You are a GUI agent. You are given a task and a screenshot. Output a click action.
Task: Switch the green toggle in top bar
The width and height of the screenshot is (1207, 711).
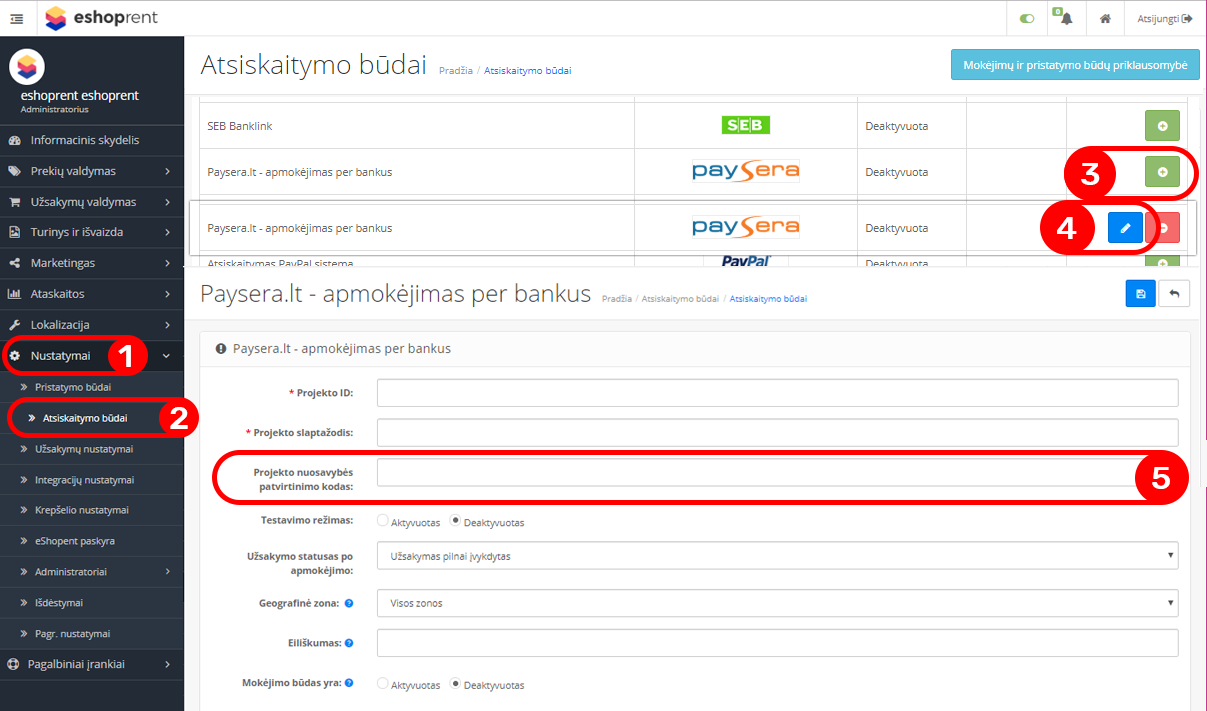(1027, 19)
